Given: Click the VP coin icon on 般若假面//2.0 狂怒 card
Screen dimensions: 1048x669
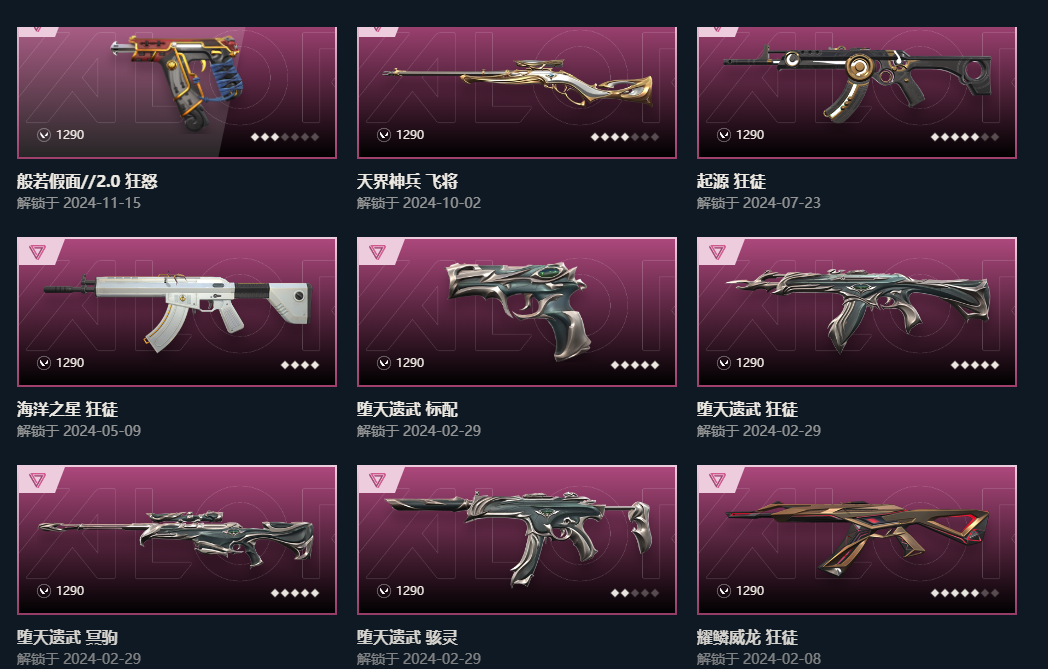Looking at the screenshot, I should tap(44, 135).
